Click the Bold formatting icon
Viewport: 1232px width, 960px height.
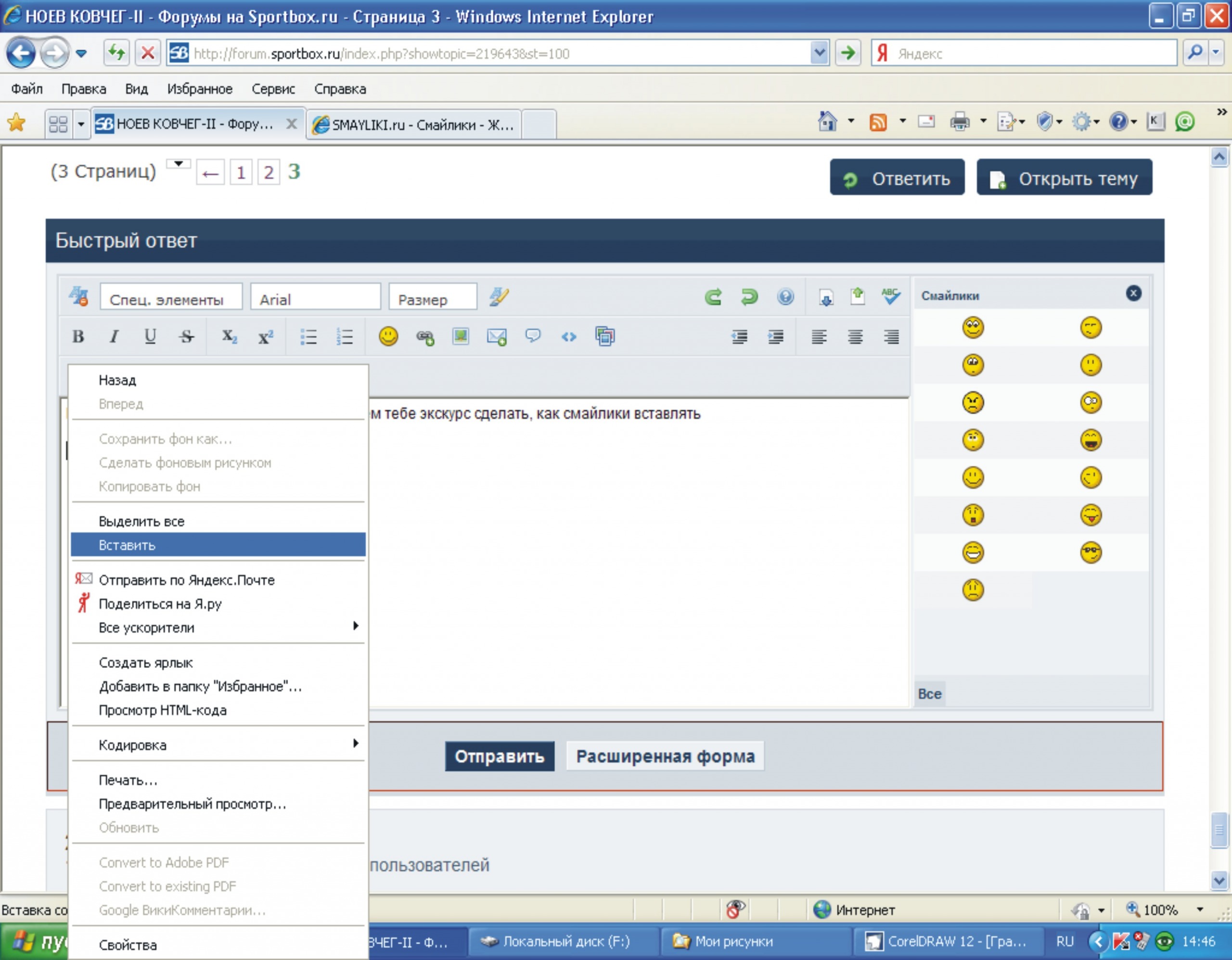(78, 337)
